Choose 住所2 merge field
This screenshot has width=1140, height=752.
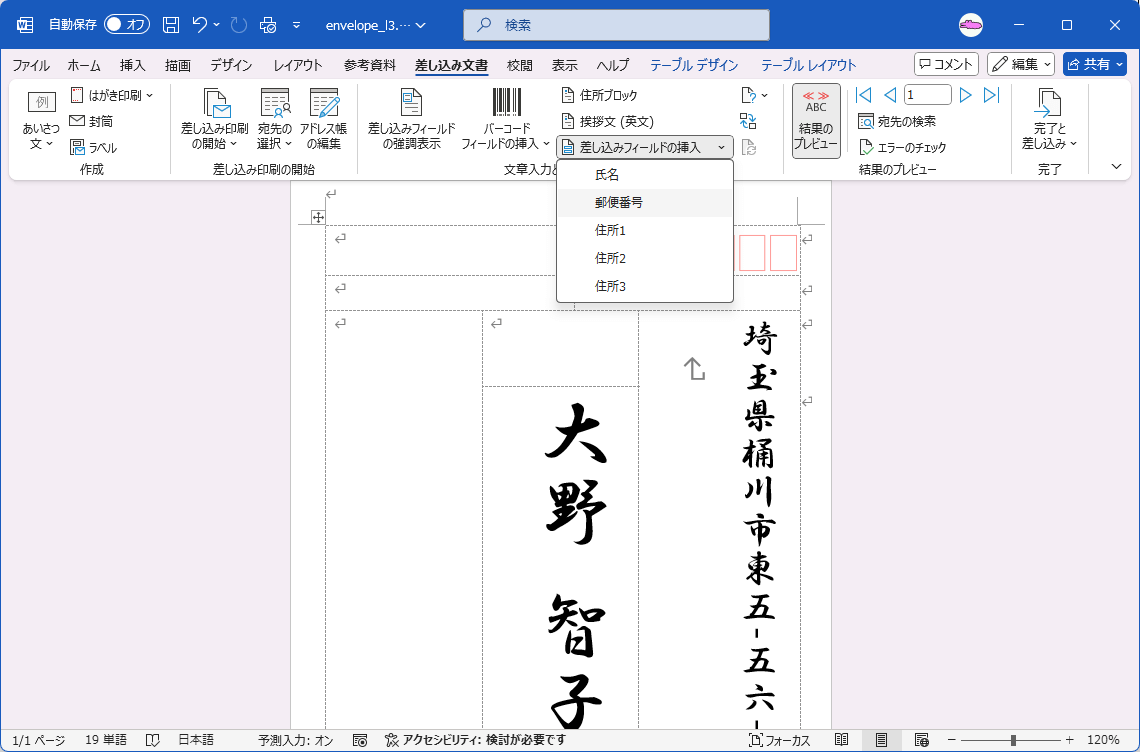[645, 258]
